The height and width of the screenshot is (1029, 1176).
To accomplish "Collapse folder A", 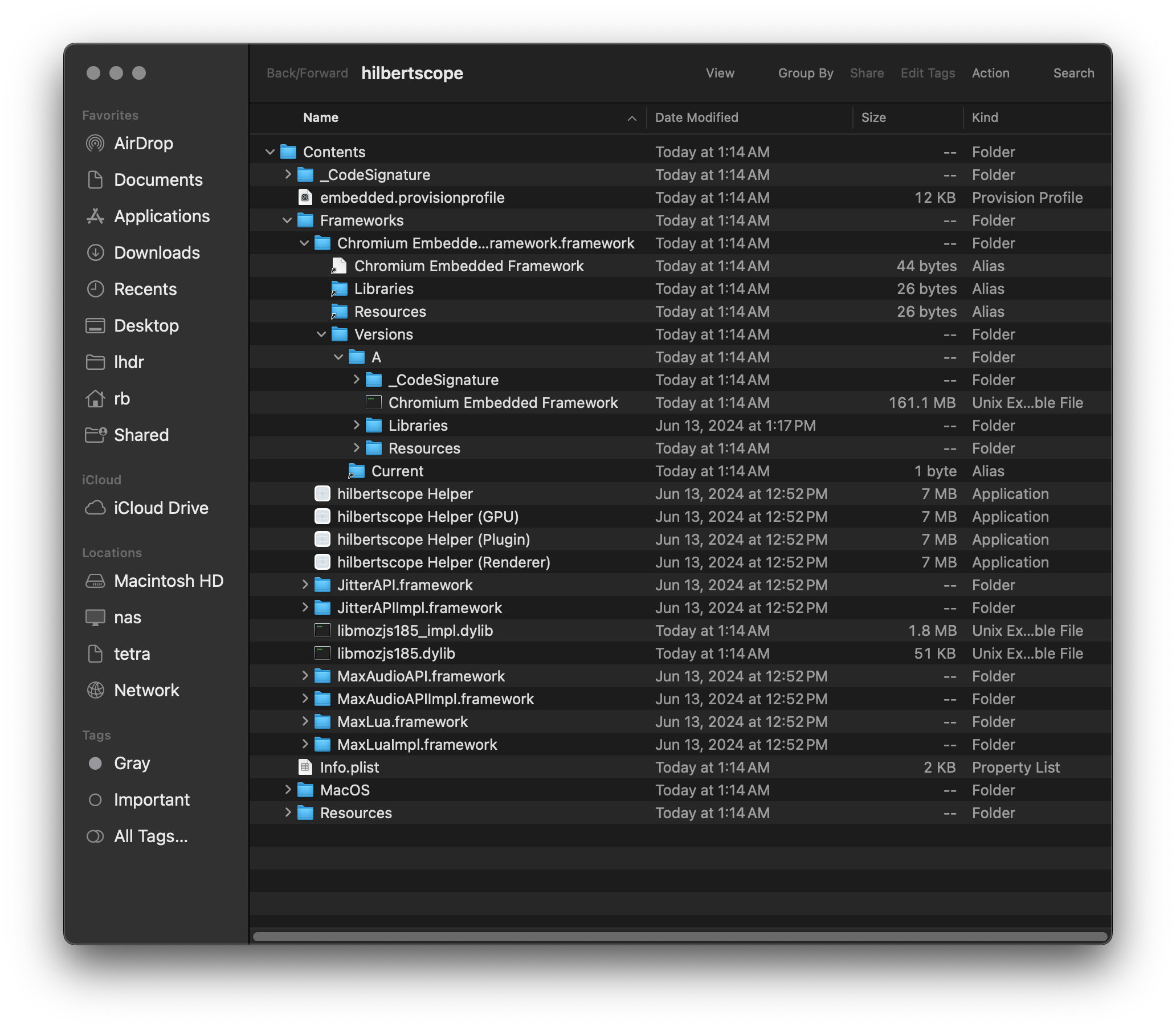I will 339,357.
